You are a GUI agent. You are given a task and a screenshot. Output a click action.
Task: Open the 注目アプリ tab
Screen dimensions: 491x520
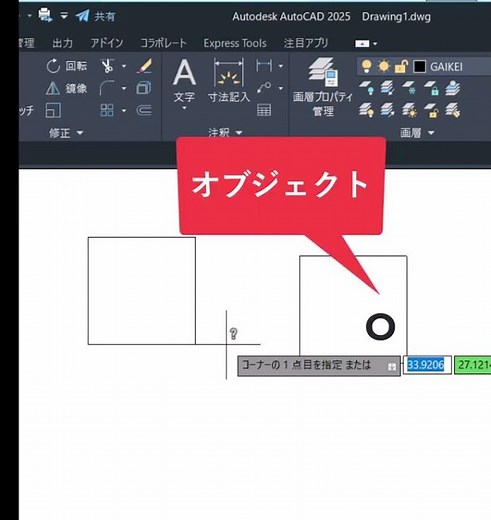(306, 43)
